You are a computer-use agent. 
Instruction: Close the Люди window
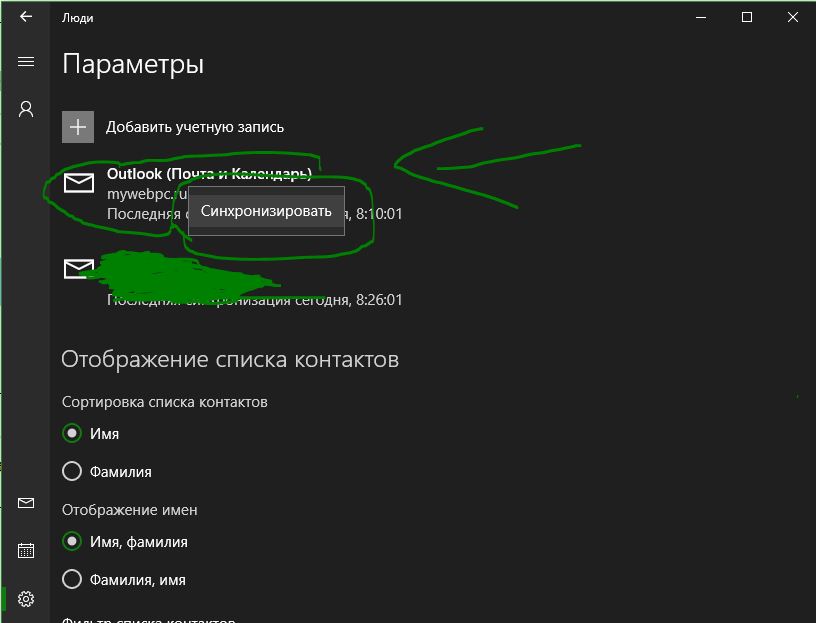[793, 17]
